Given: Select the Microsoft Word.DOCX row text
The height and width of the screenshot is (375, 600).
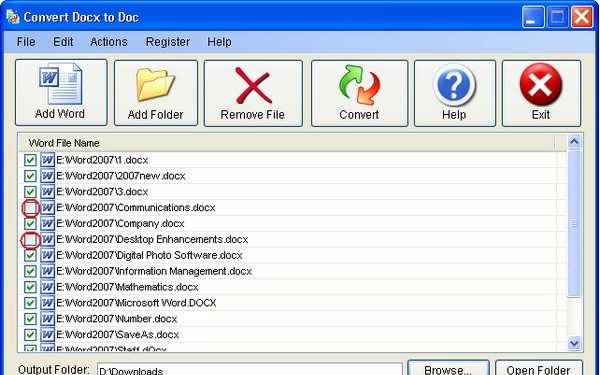Looking at the screenshot, I should point(137,303).
